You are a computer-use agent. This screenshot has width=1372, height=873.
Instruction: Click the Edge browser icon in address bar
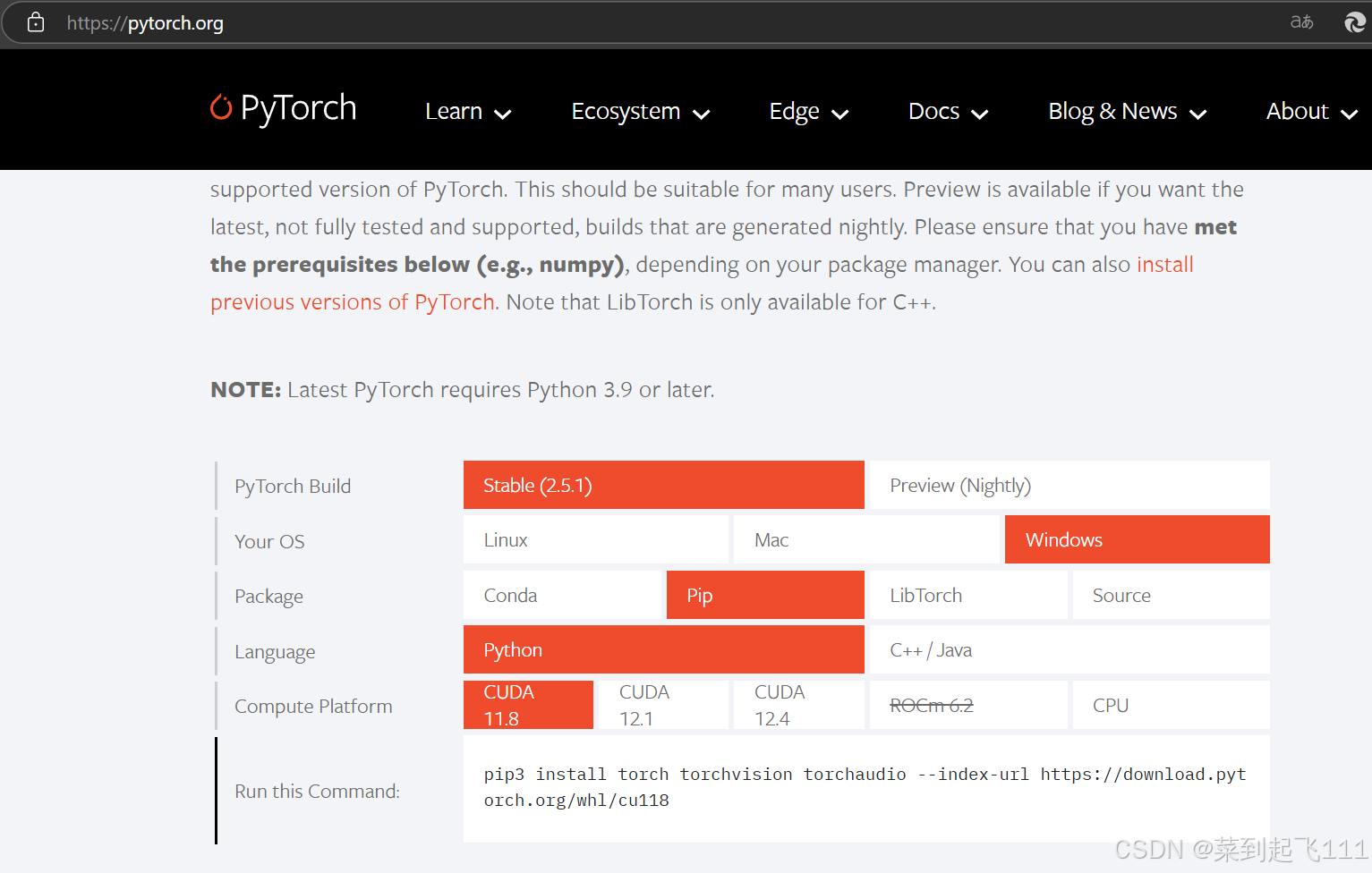coord(1356,22)
